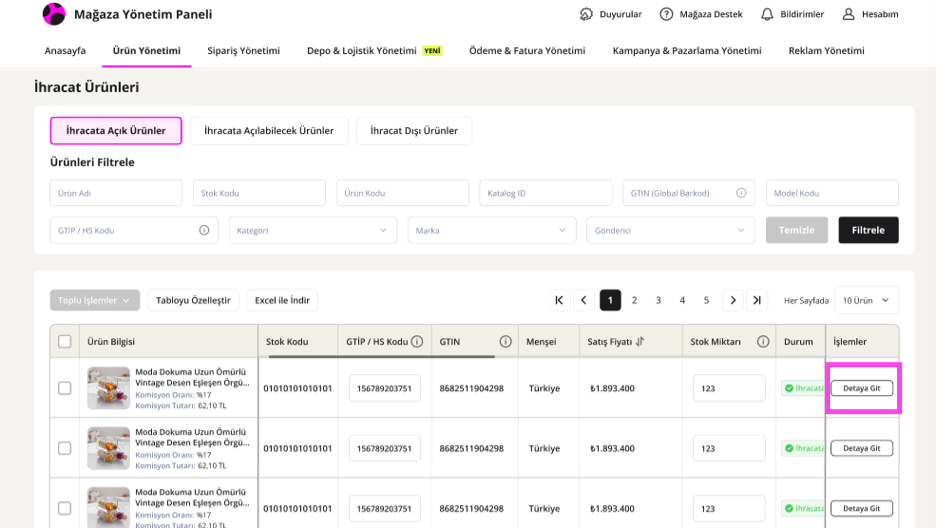The image size is (936, 528).
Task: Go to Anasayfa menu
Action: click(65, 51)
